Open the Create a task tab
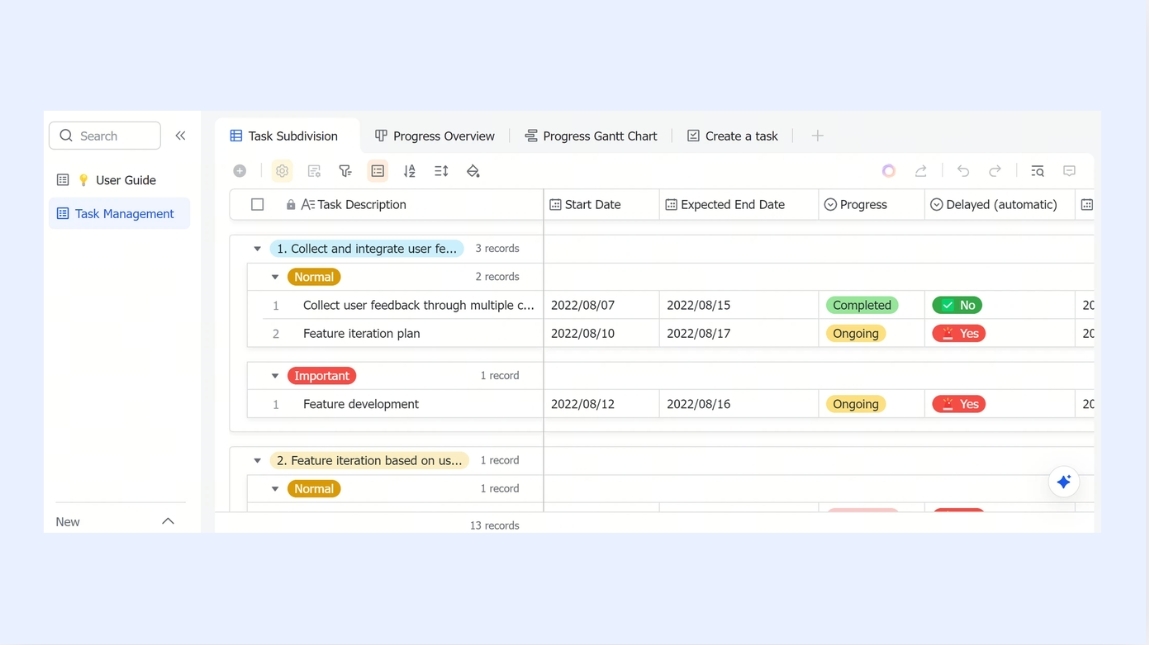The width and height of the screenshot is (1149, 645). coord(733,136)
